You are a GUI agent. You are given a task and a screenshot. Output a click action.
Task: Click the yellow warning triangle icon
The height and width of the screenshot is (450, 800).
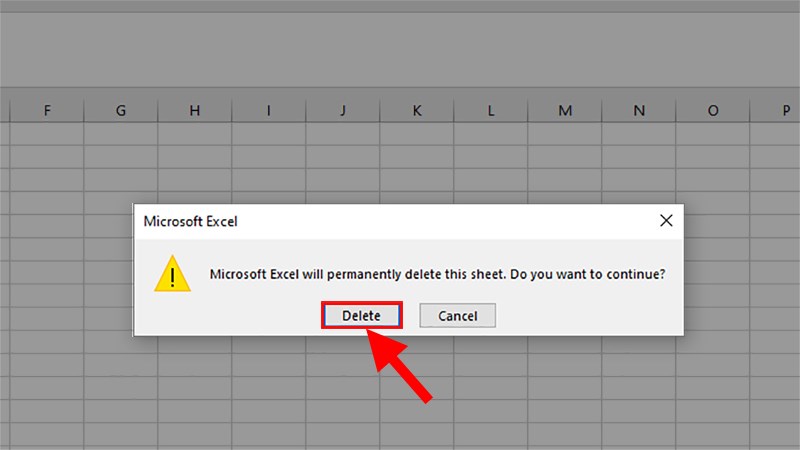172,274
